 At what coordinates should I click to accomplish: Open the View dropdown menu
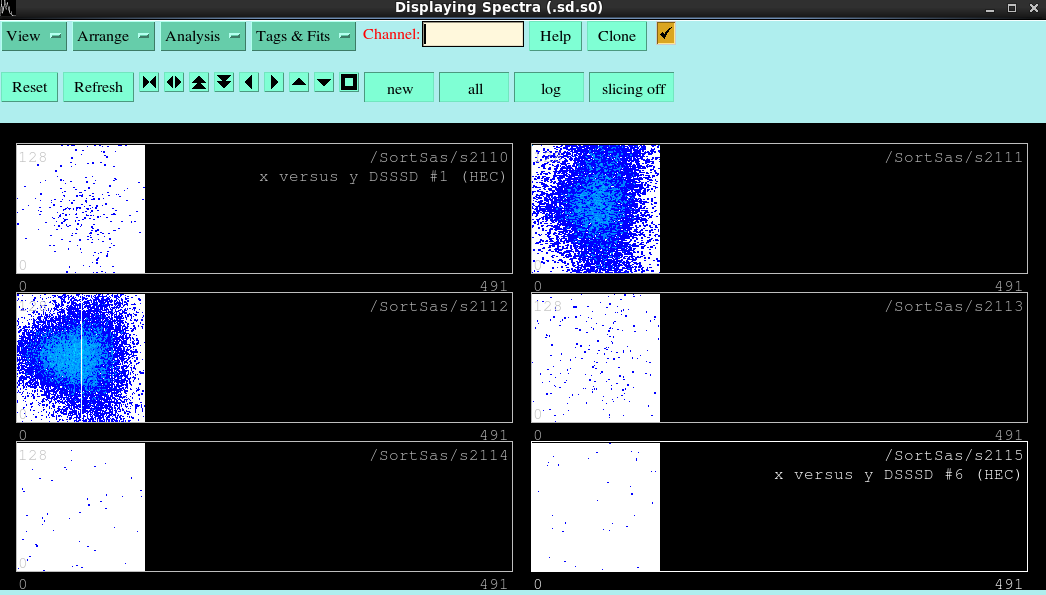click(x=34, y=36)
